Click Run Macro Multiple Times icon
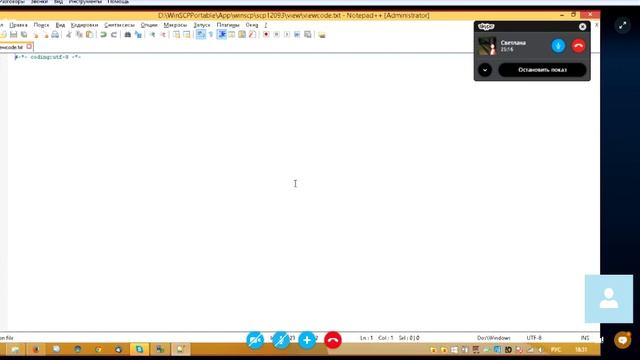 coord(297,35)
